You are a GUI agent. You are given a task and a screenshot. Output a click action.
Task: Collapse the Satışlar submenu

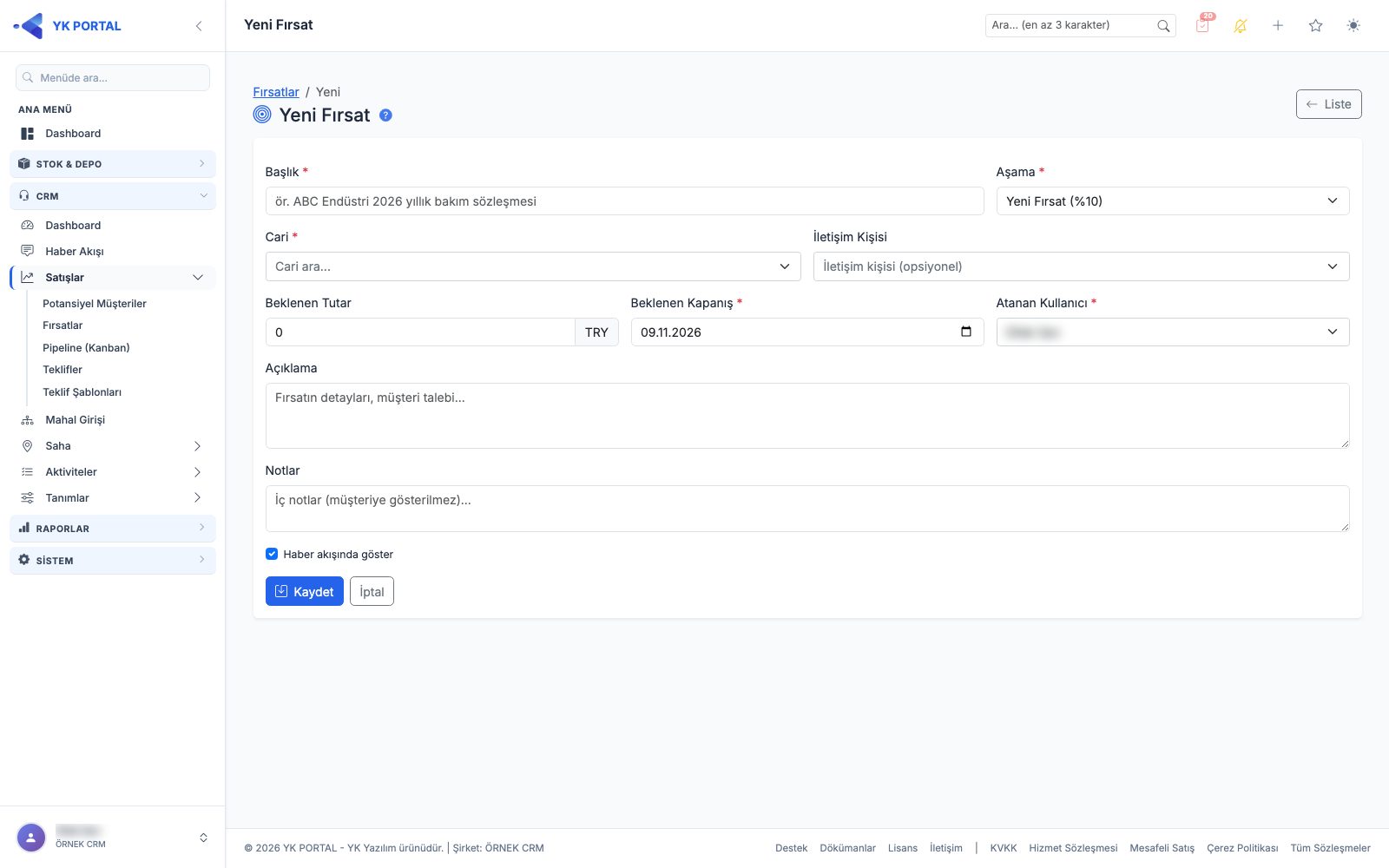(x=113, y=278)
